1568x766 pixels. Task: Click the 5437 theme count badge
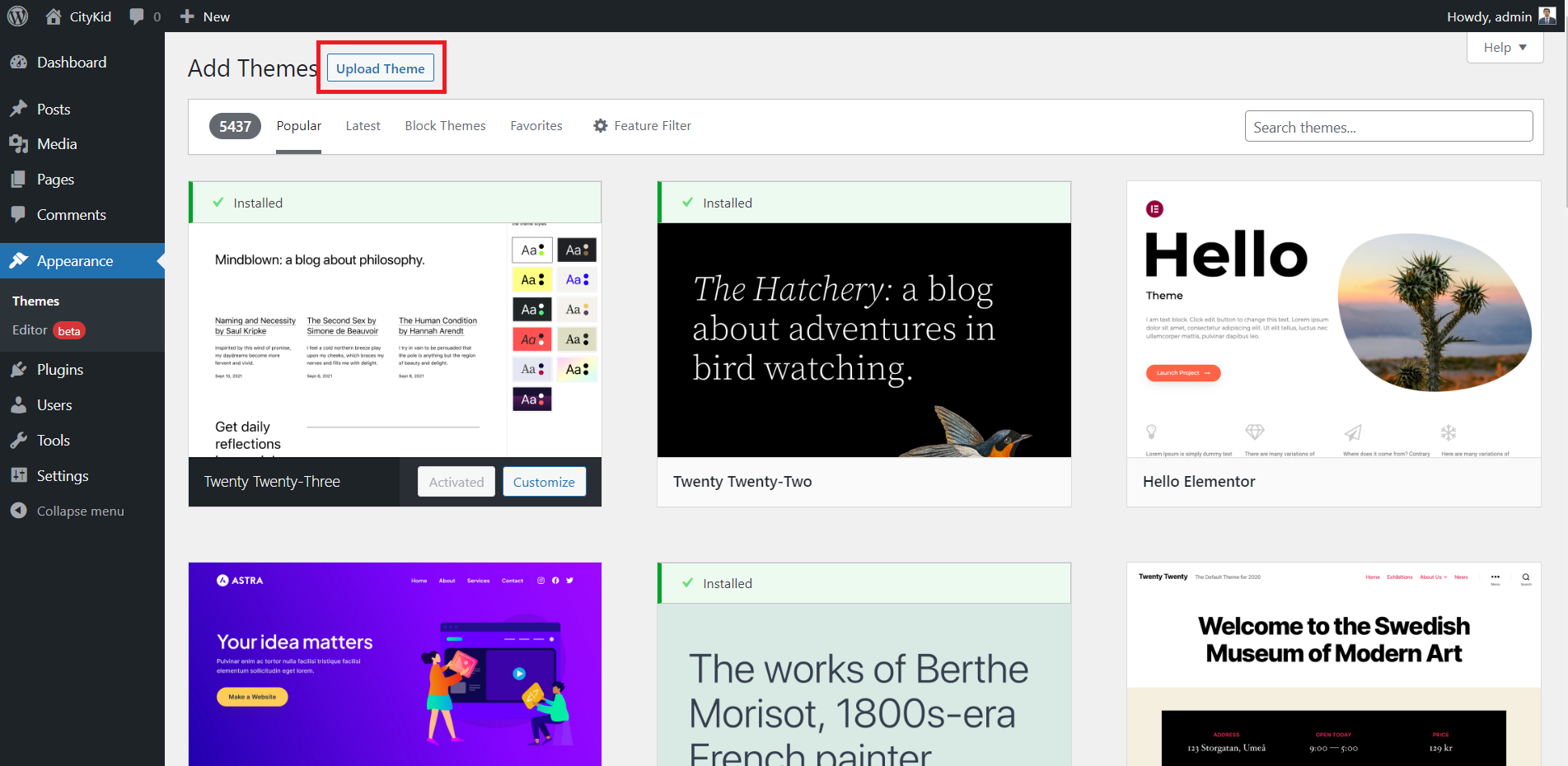coord(235,126)
